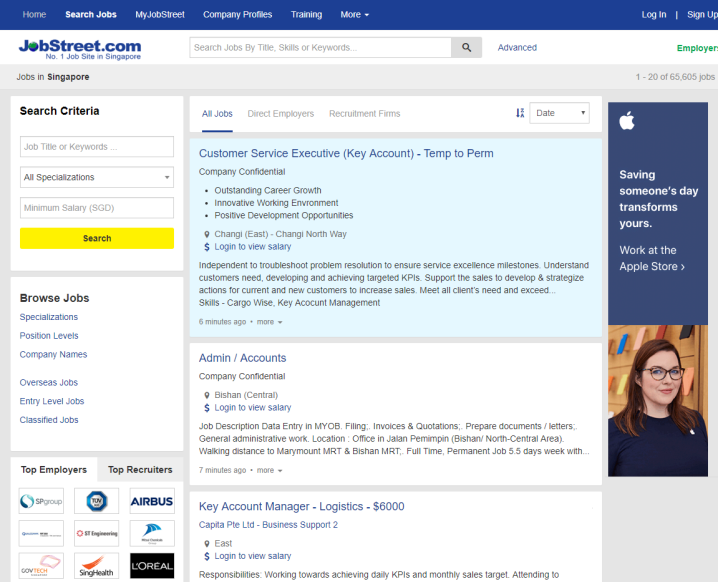Open the SP Group employer logo

click(x=41, y=501)
